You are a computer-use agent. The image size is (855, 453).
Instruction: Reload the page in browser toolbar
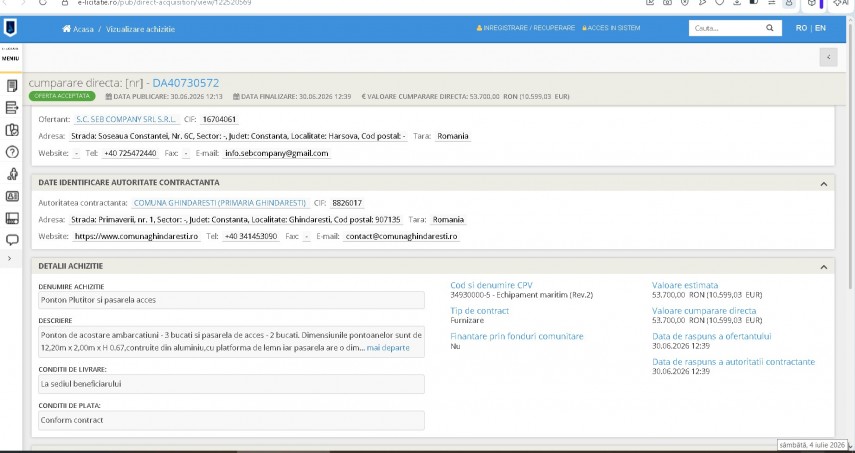pos(43,2)
